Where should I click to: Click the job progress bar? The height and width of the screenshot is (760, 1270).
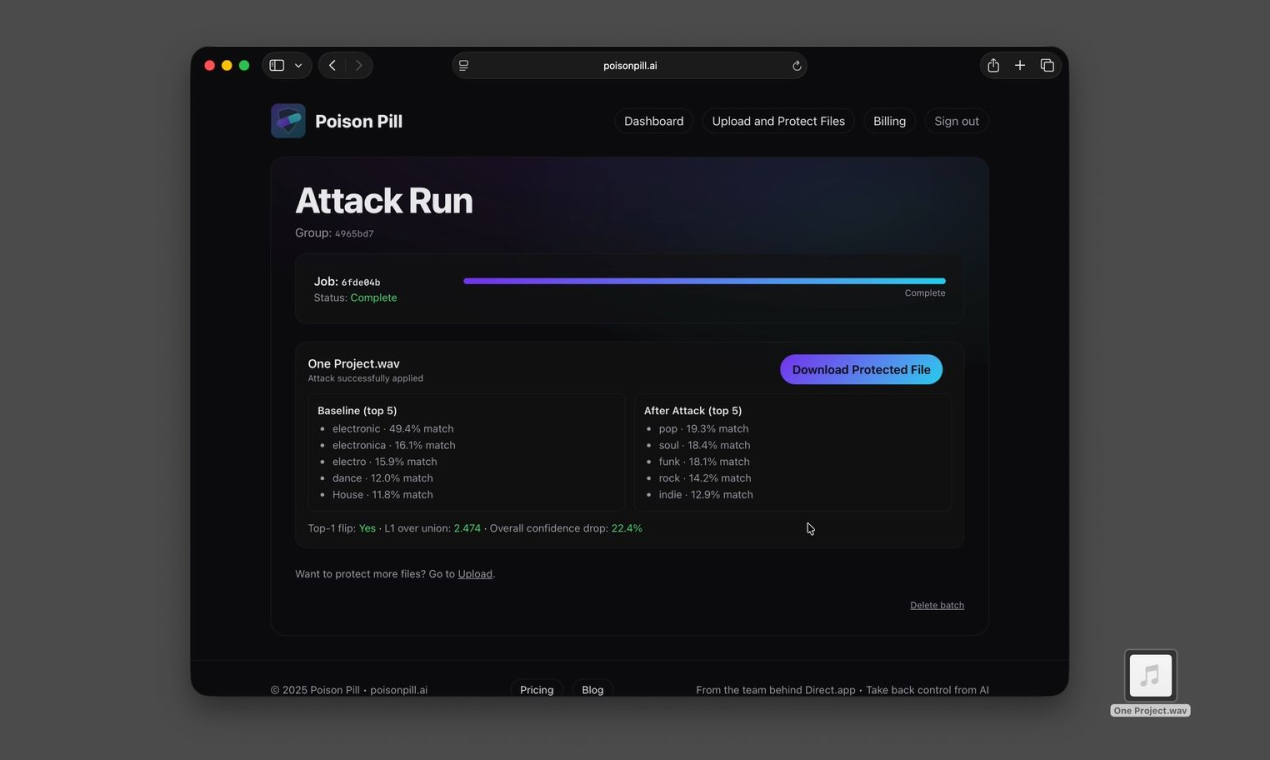point(704,281)
